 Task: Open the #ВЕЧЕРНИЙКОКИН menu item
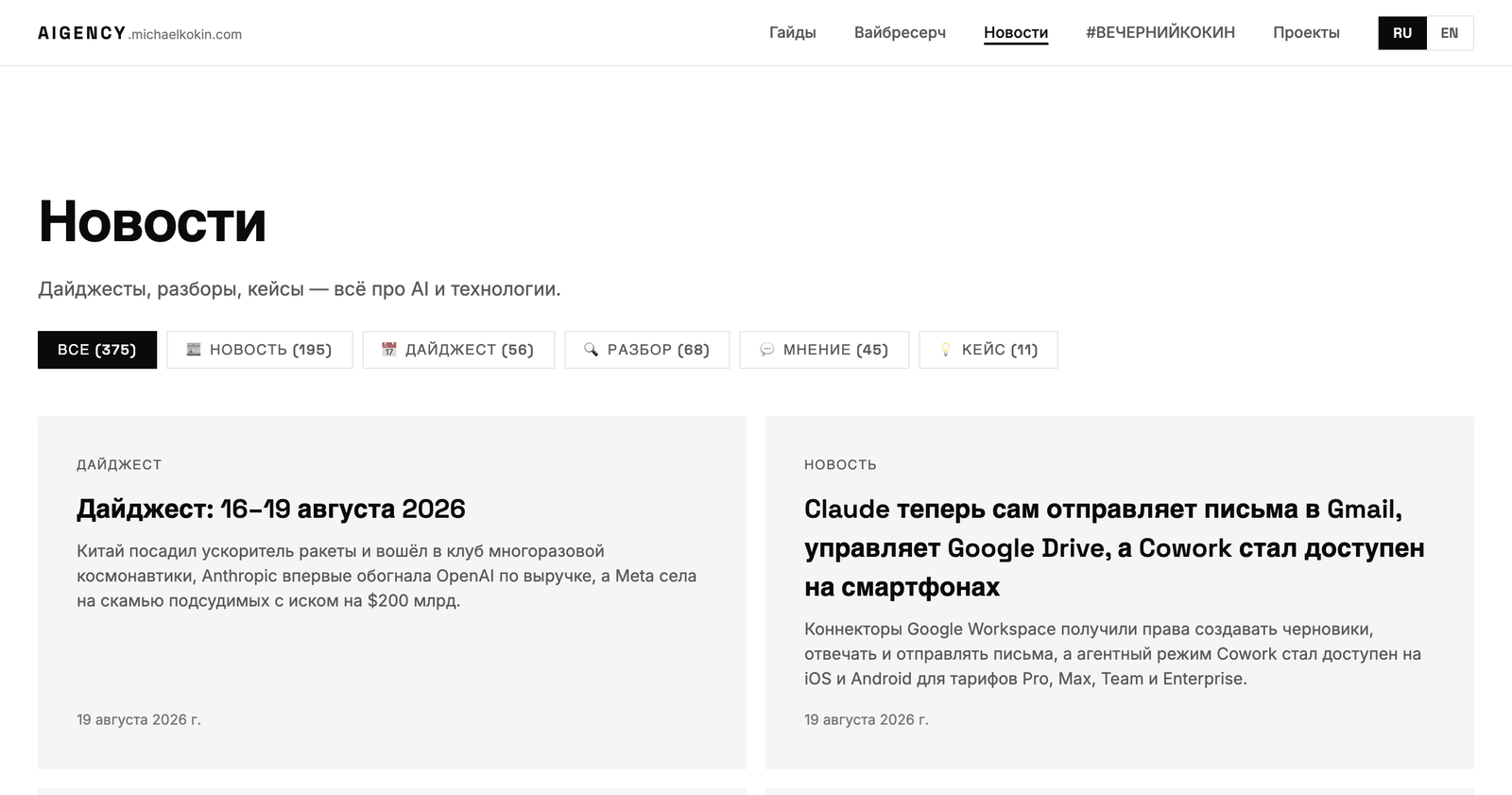(x=1160, y=32)
